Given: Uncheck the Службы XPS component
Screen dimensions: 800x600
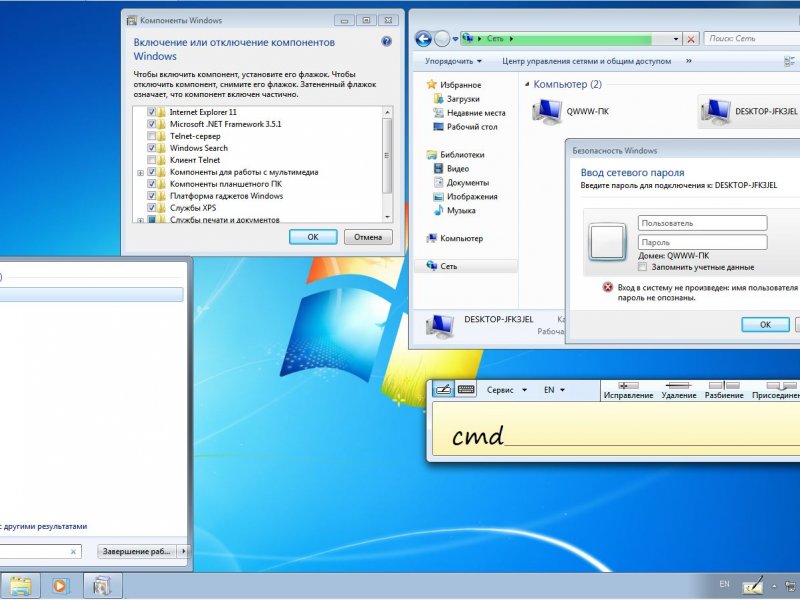Looking at the screenshot, I should (152, 208).
